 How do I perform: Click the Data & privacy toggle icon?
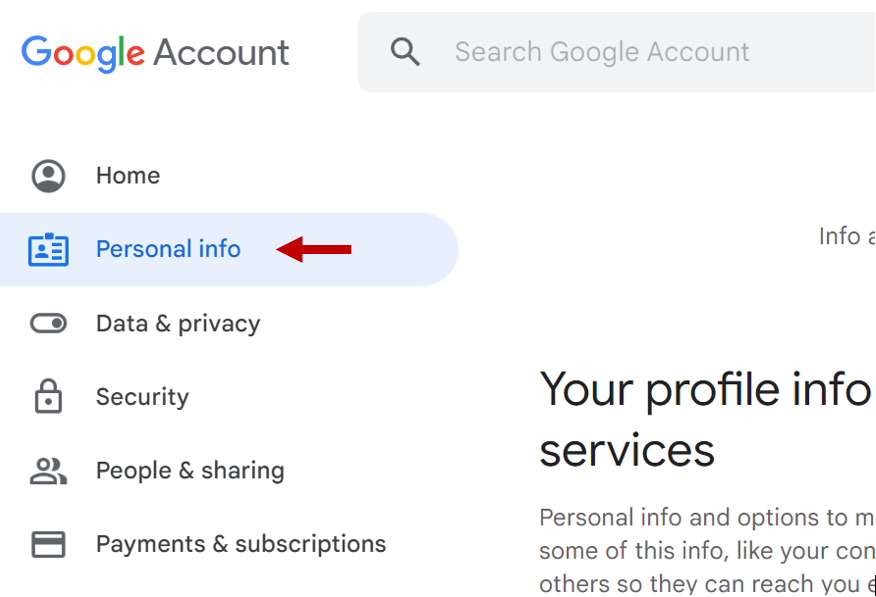[48, 323]
